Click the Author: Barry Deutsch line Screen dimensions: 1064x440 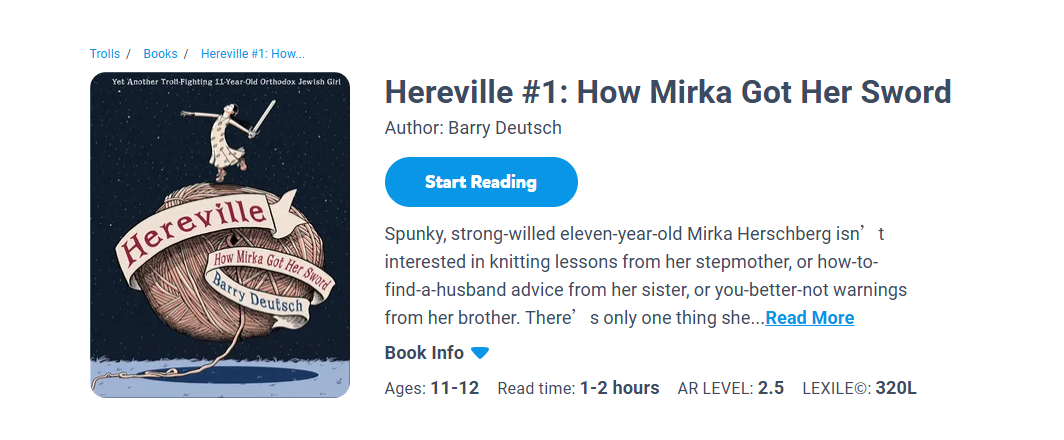tap(473, 128)
